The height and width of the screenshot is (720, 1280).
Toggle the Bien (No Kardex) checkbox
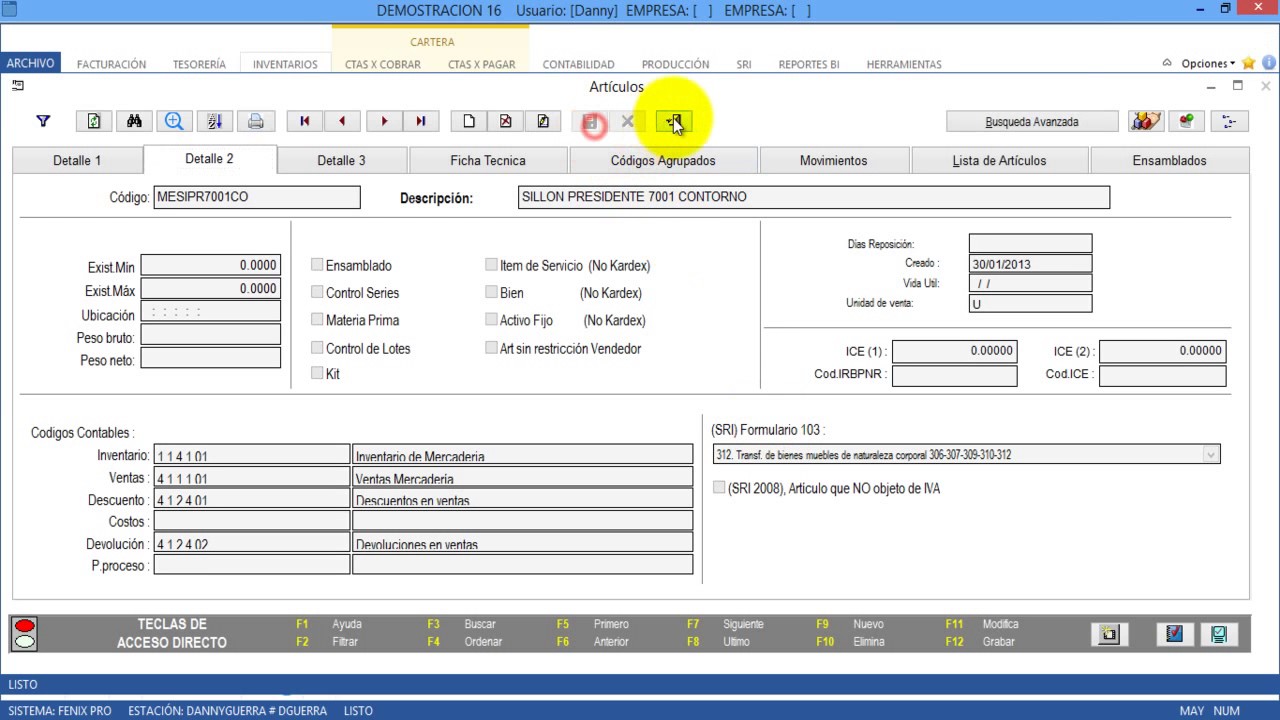(x=491, y=292)
